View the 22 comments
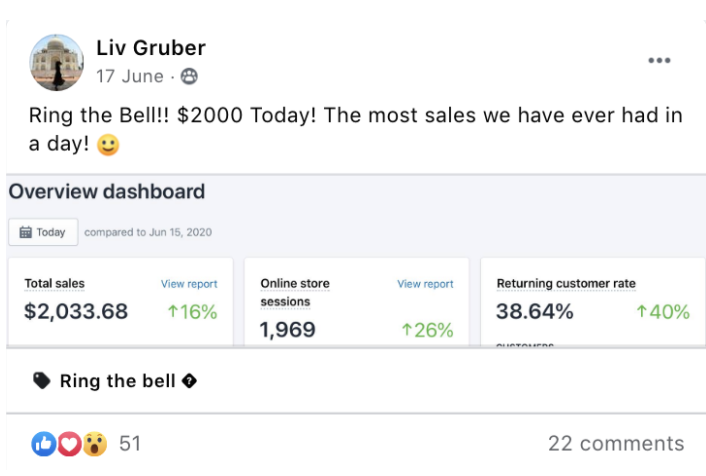Screen dimensions: 706x476 tap(616, 443)
